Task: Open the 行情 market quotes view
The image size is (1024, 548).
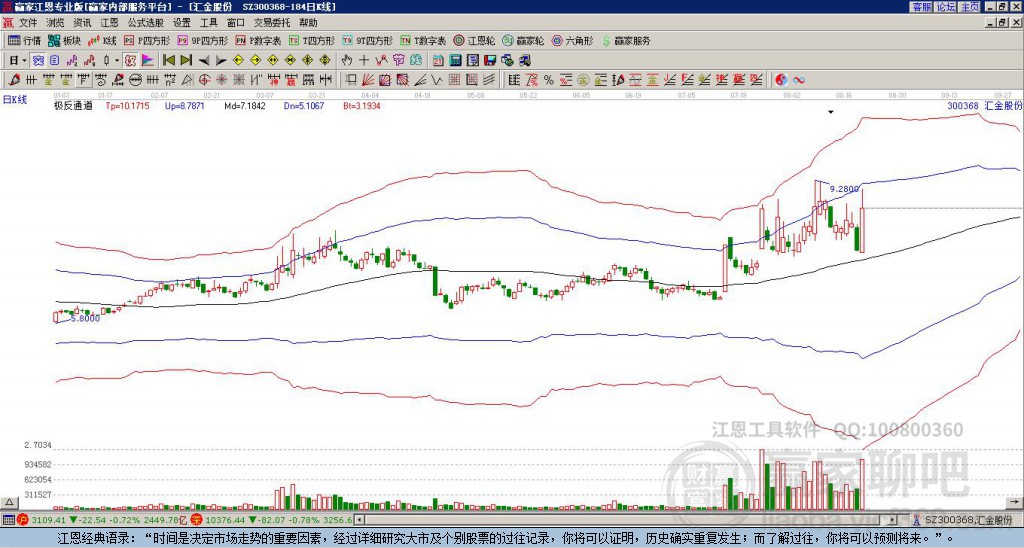Action: [x=24, y=40]
